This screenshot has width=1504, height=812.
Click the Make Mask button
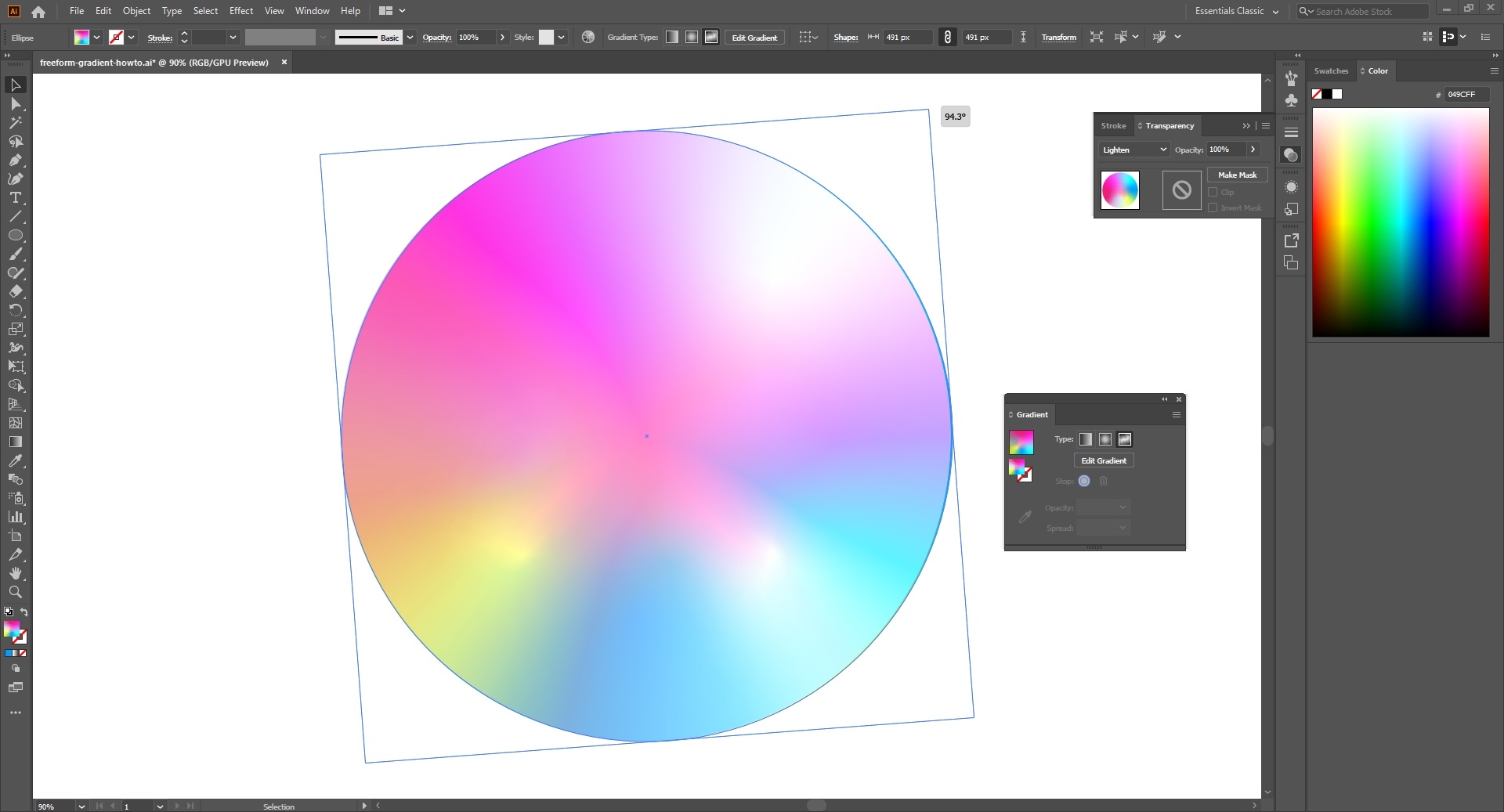[x=1236, y=174]
